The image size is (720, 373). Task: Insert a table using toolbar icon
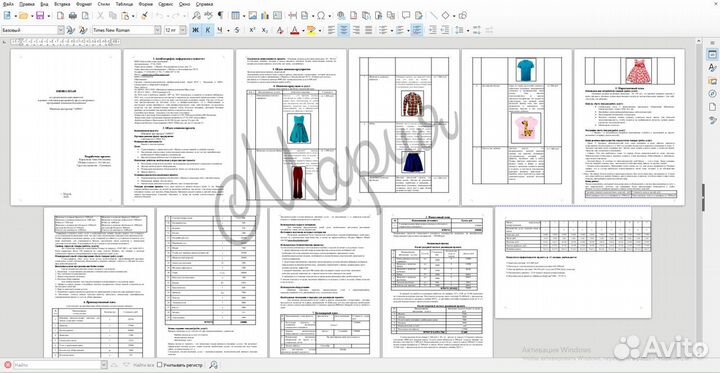pos(235,16)
